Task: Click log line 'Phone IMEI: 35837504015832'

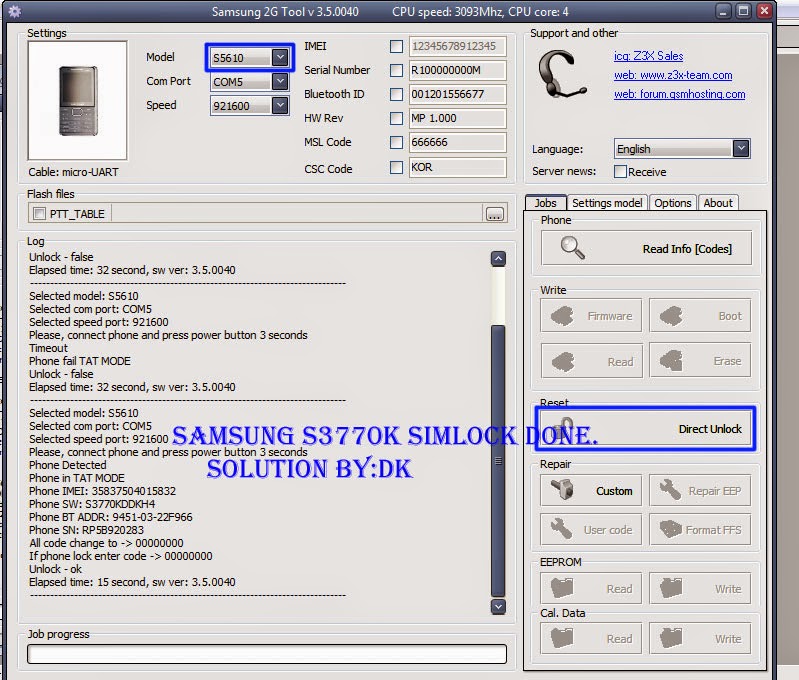Action: click(x=102, y=491)
